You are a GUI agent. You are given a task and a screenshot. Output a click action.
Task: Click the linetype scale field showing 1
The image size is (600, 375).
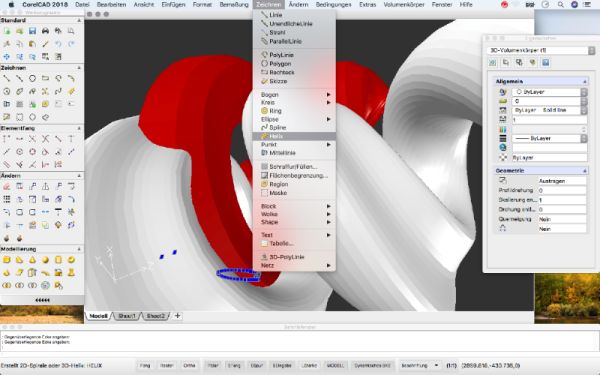pos(549,120)
